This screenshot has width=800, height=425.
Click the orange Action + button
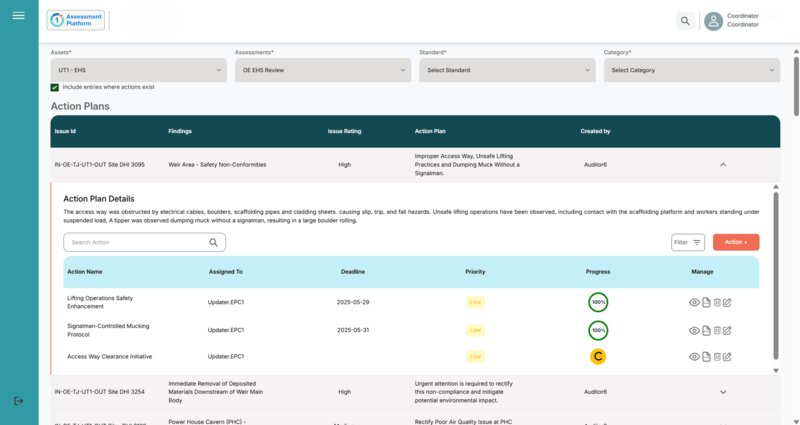click(736, 242)
